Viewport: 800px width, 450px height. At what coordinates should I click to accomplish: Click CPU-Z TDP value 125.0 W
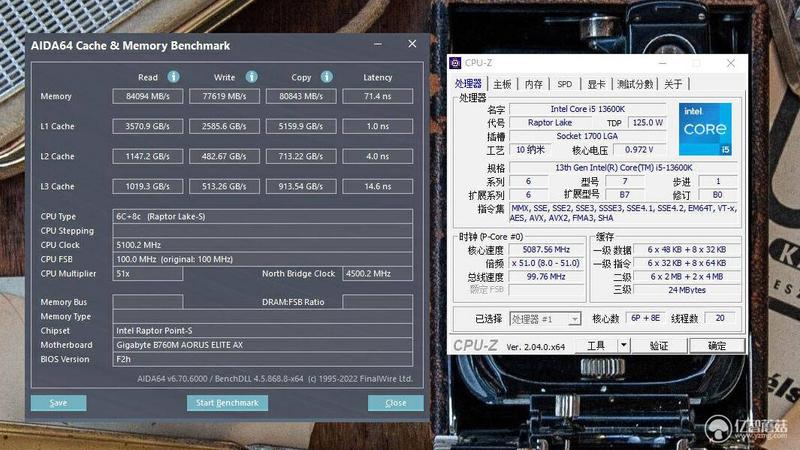pos(647,122)
